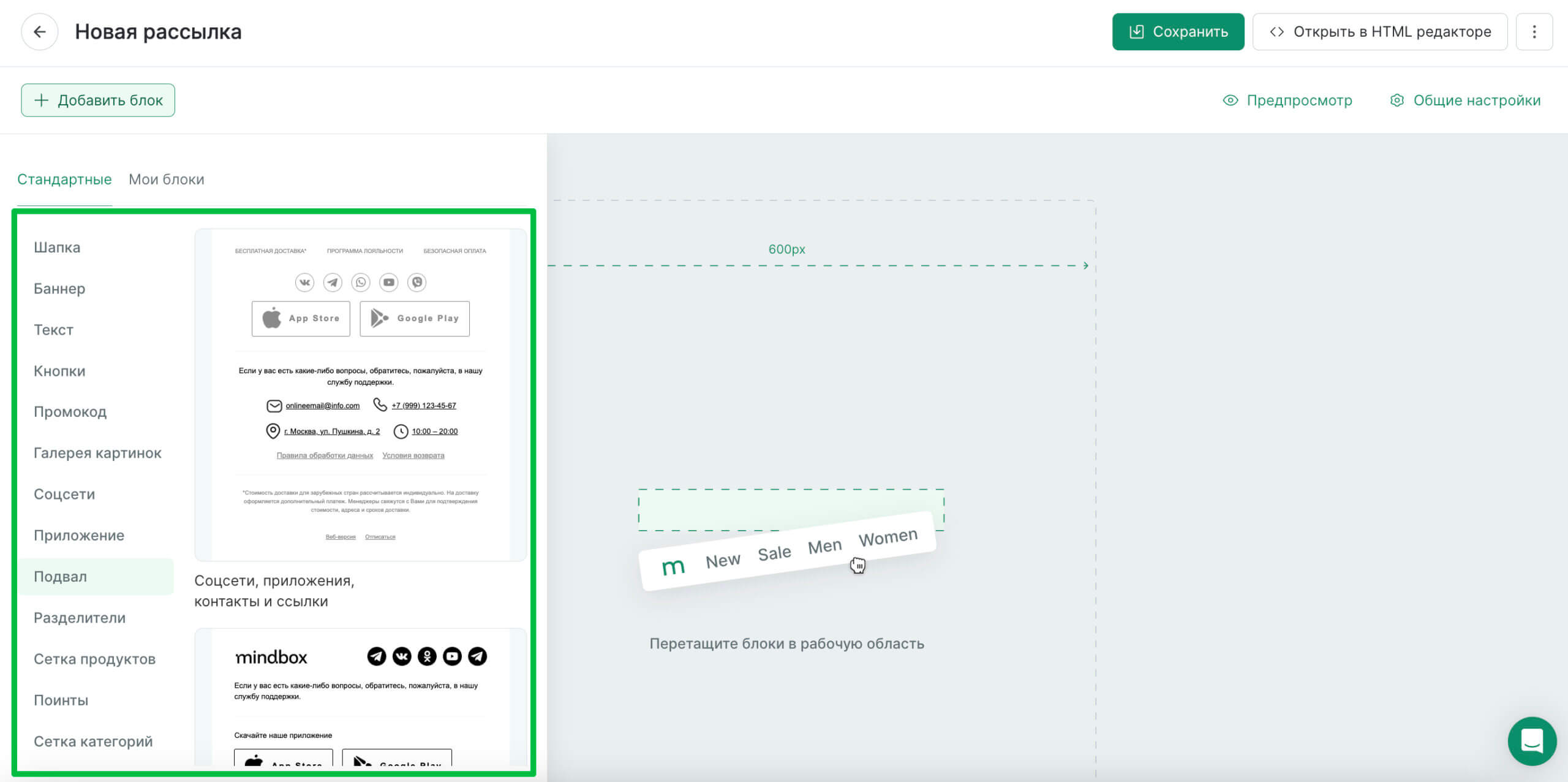This screenshot has width=1568, height=782.
Task: Toggle Предпросмотр preview mode on
Action: pyautogui.click(x=1289, y=100)
